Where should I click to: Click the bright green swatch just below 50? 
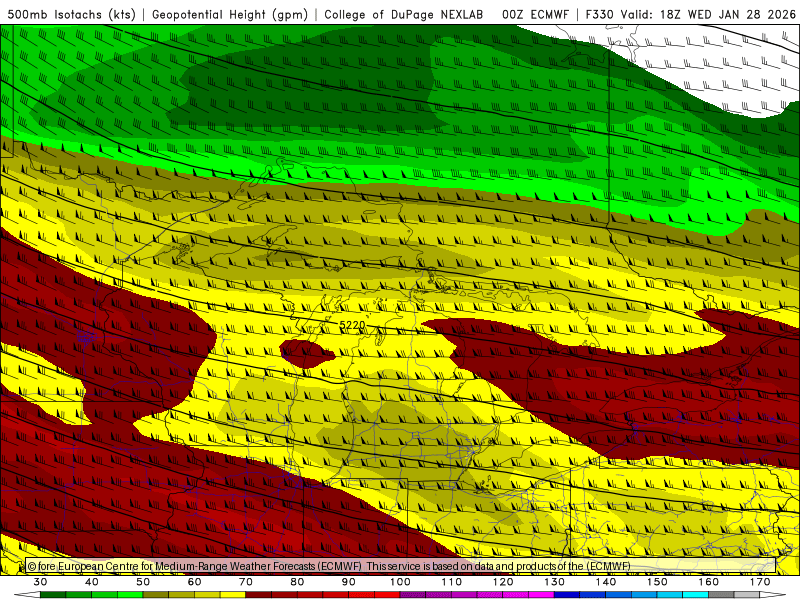point(130,595)
